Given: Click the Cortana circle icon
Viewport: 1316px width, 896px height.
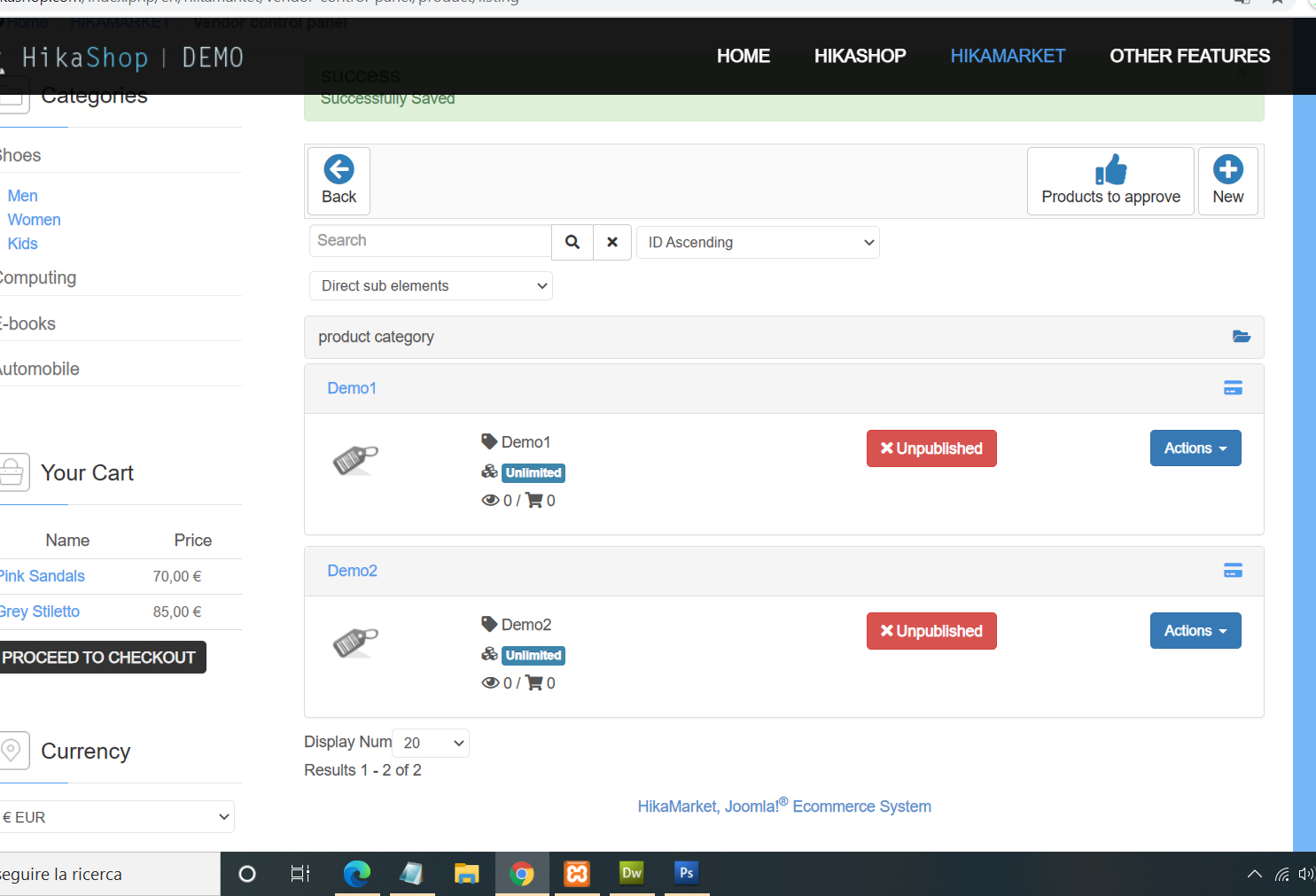Looking at the screenshot, I should (x=247, y=874).
